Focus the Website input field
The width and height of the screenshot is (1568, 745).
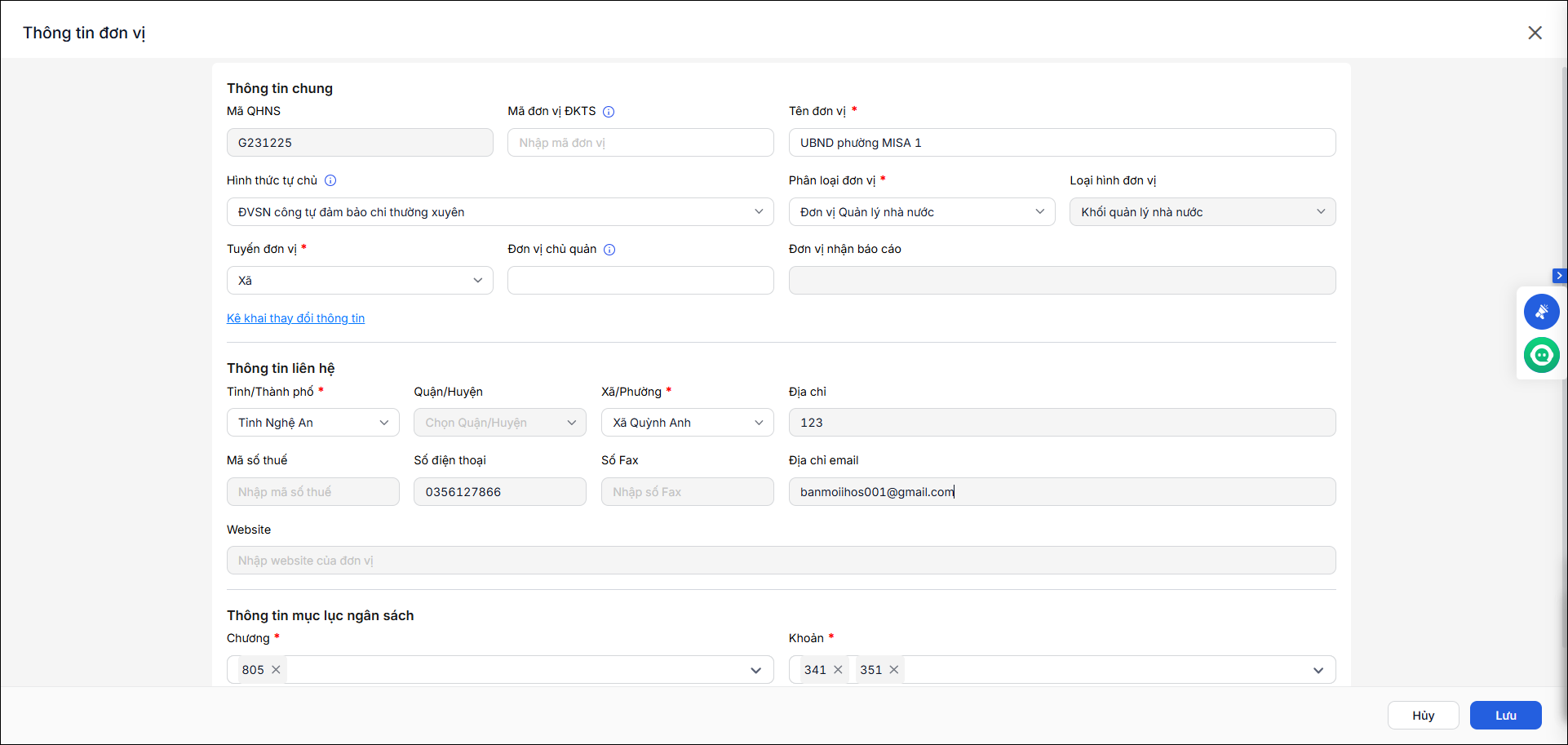[782, 561]
